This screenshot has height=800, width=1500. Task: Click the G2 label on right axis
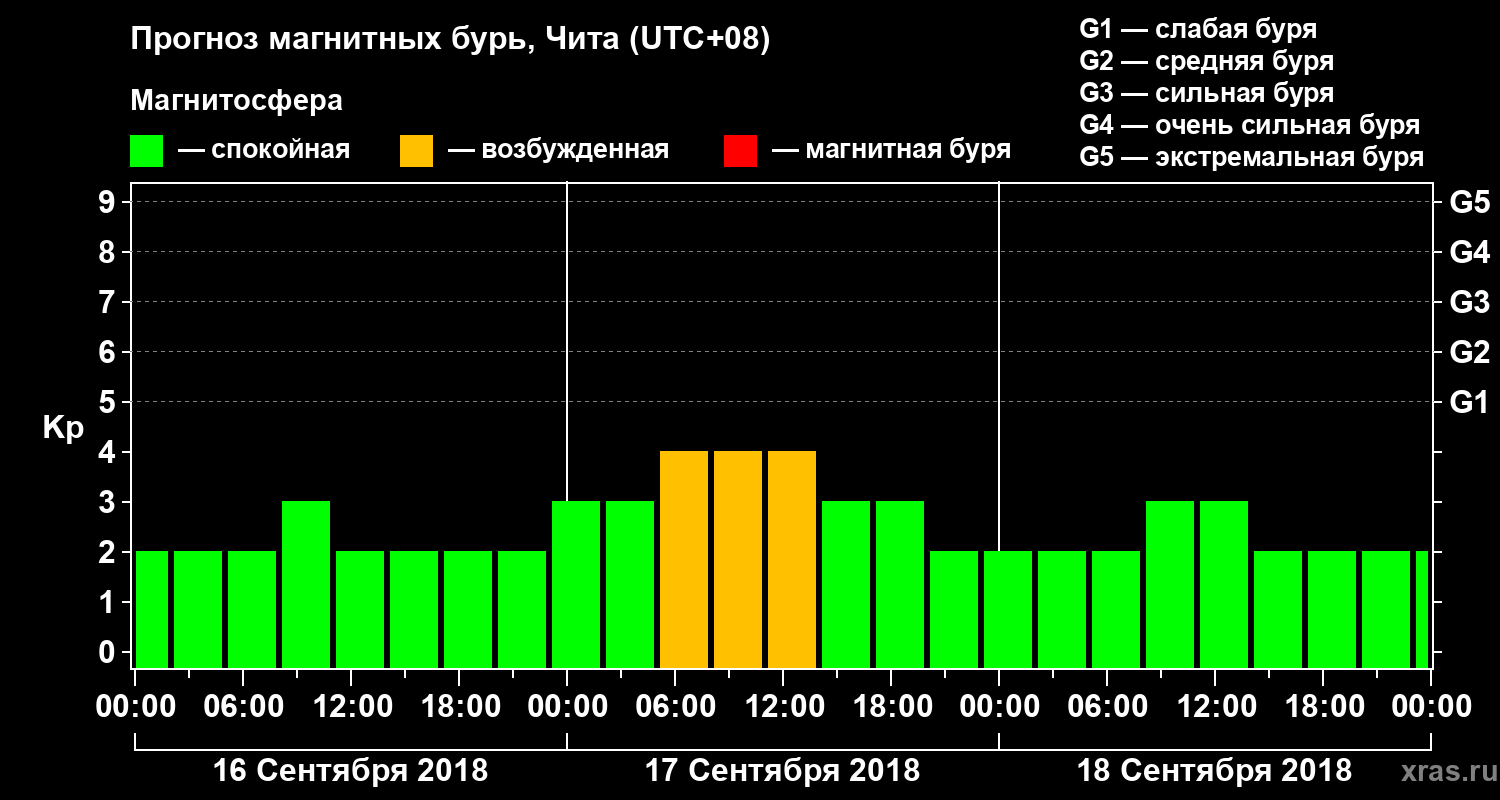(x=1469, y=352)
